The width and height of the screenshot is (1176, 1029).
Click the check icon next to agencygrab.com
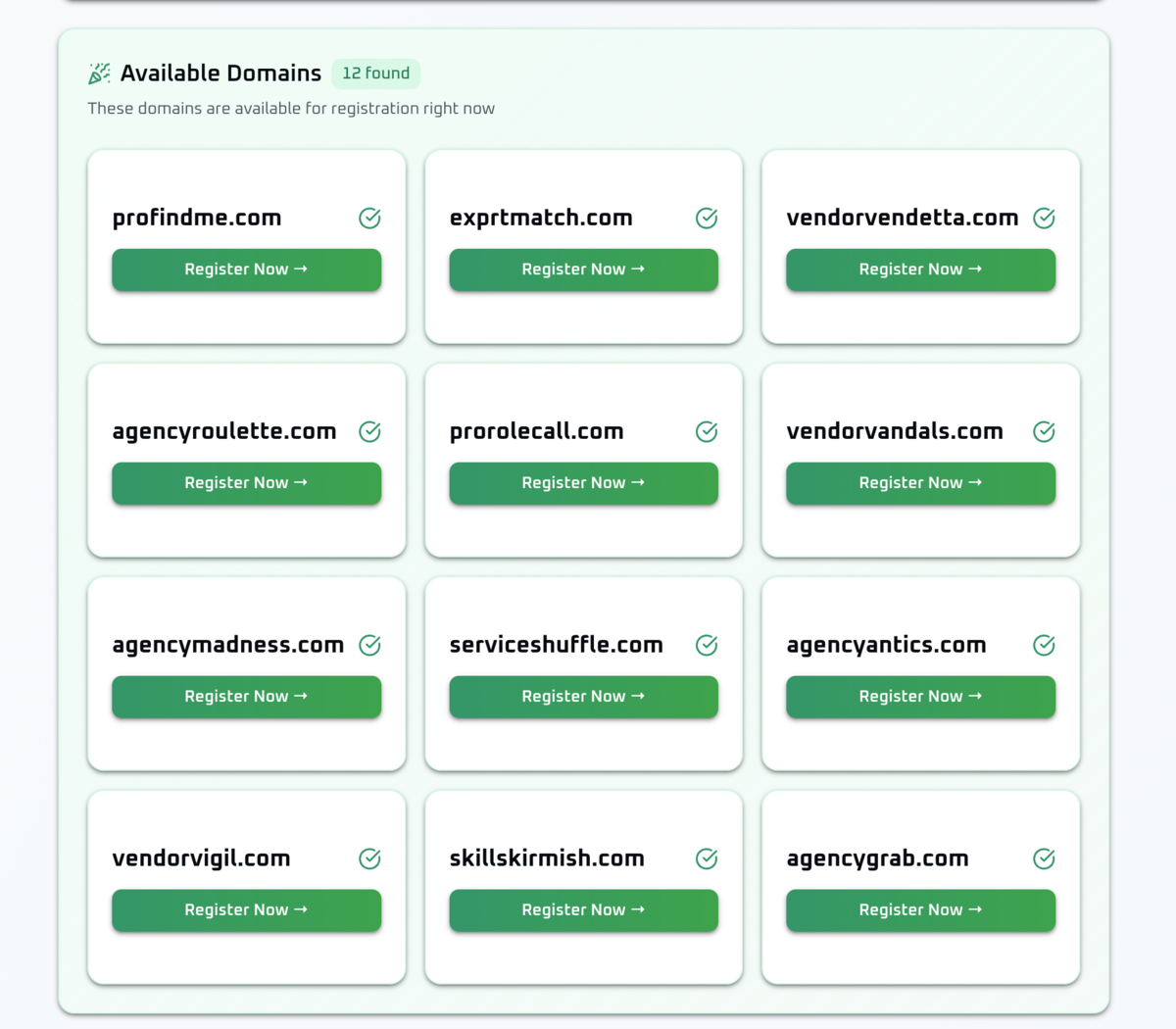point(1044,859)
